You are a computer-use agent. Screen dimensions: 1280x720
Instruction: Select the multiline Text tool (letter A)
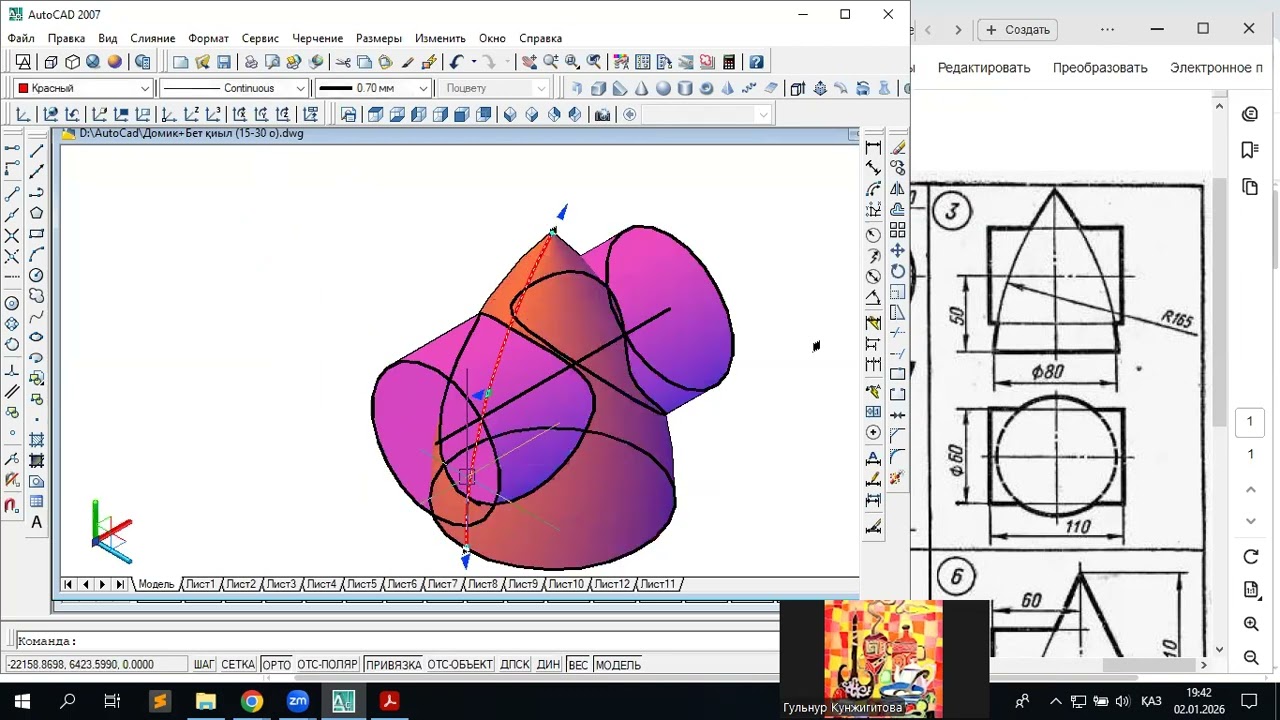point(37,522)
